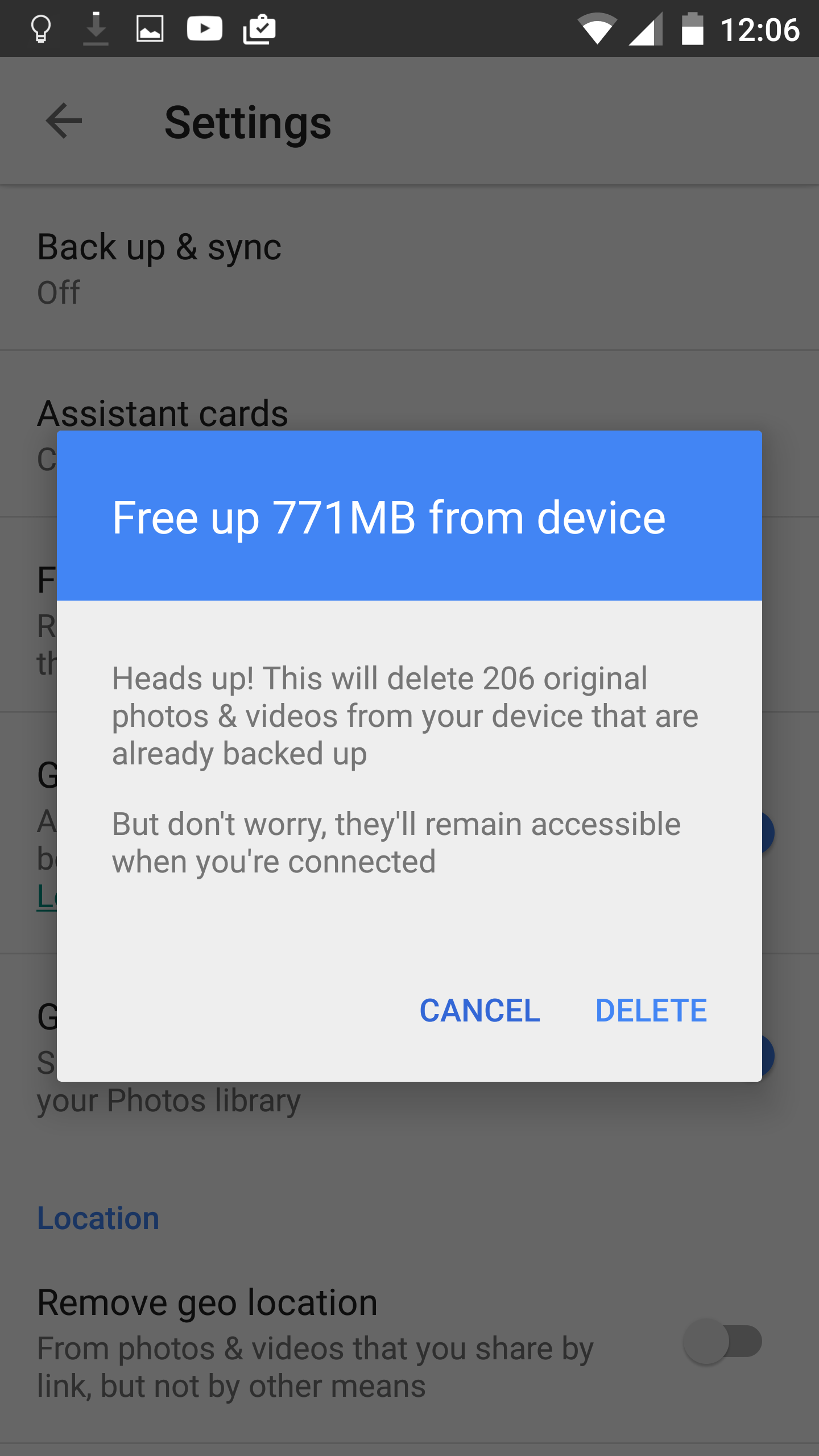Image resolution: width=819 pixels, height=1456 pixels.
Task: Confirm with the DELETE button
Action: tap(651, 1011)
